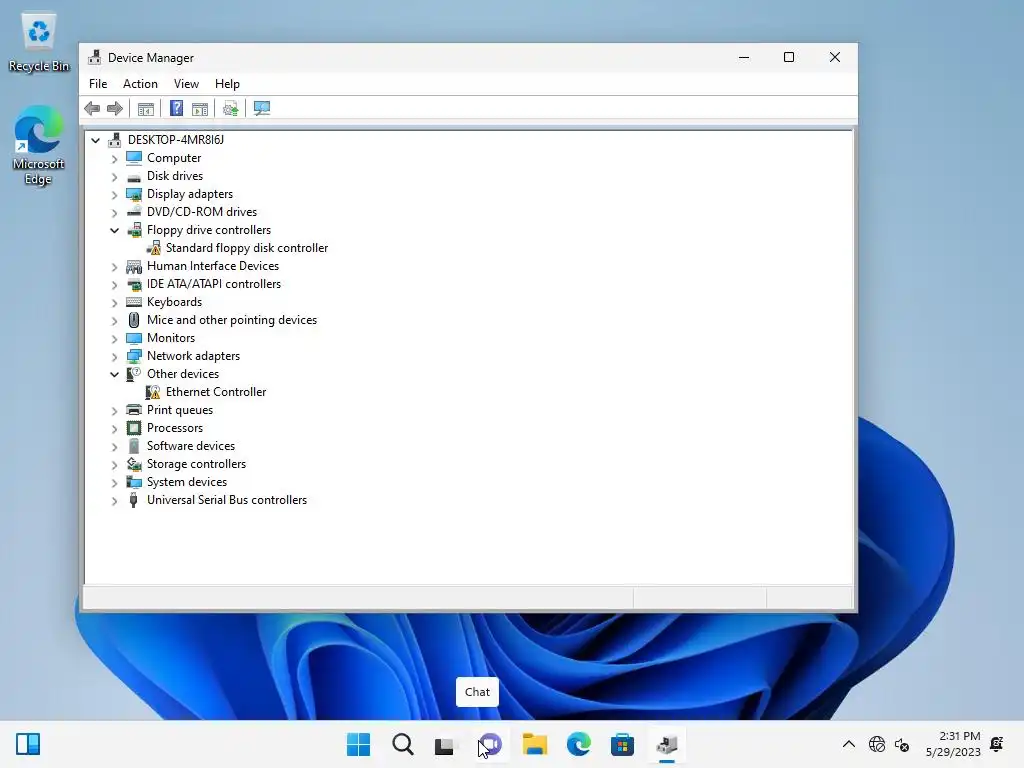Open the clock showing 2:31 PM
This screenshot has width=1024, height=768.
(x=953, y=744)
